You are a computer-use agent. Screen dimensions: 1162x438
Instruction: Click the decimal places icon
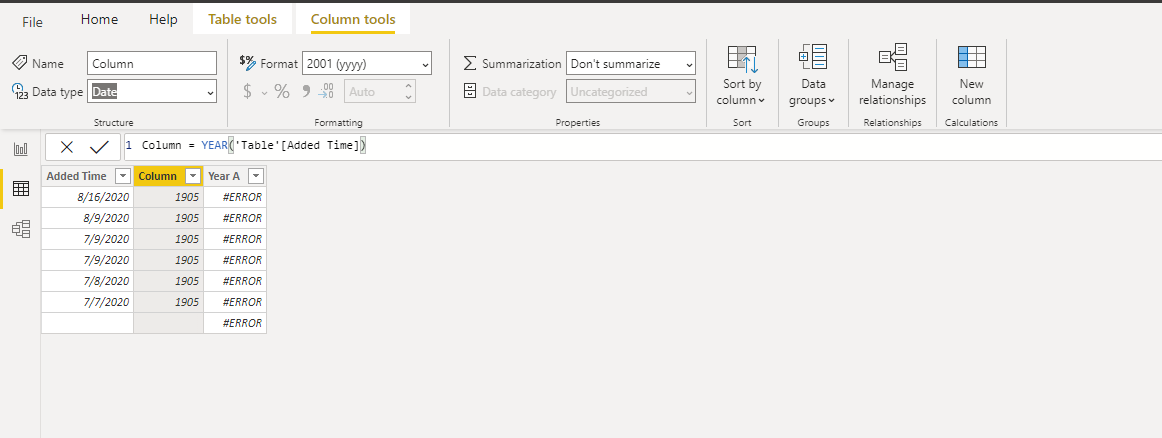coord(326,92)
